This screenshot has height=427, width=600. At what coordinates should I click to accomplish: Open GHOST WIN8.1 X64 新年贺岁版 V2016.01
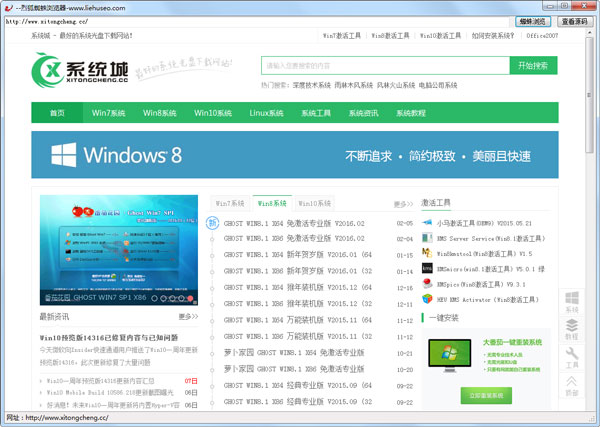(x=298, y=254)
